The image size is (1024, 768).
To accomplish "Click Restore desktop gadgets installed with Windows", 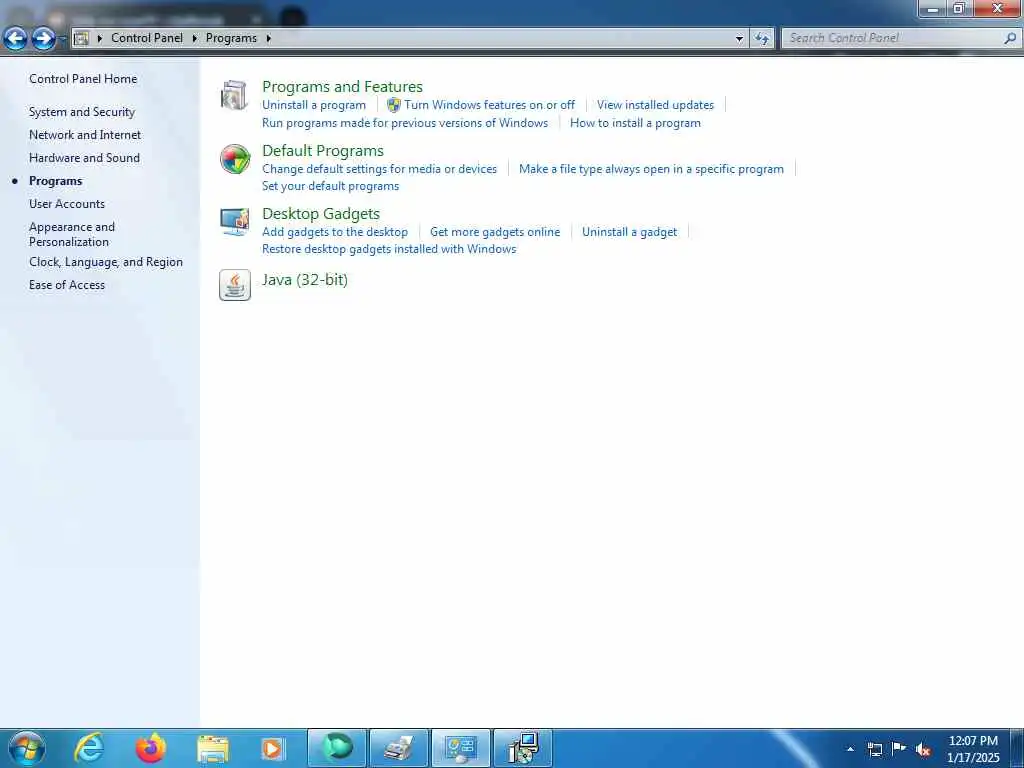I will pyautogui.click(x=389, y=249).
